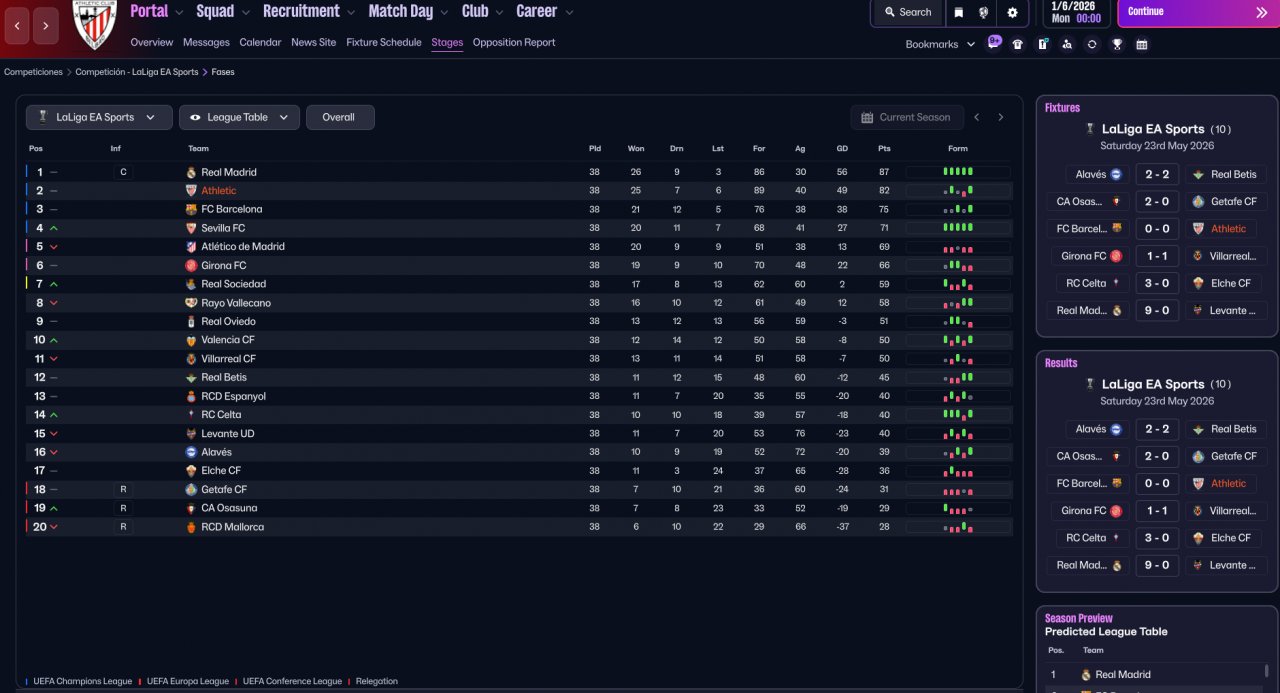Open Elche CF in the league table
Viewport: 1280px width, 693px height.
point(221,471)
